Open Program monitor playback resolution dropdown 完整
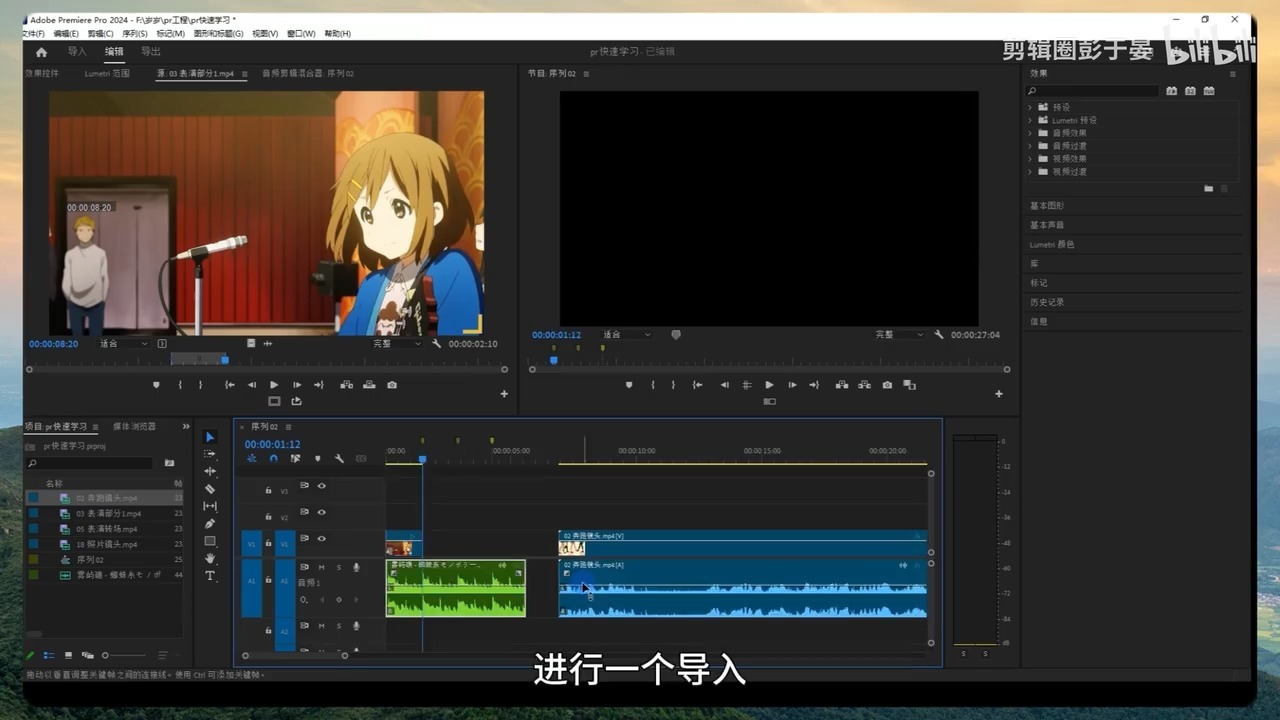 pos(900,335)
